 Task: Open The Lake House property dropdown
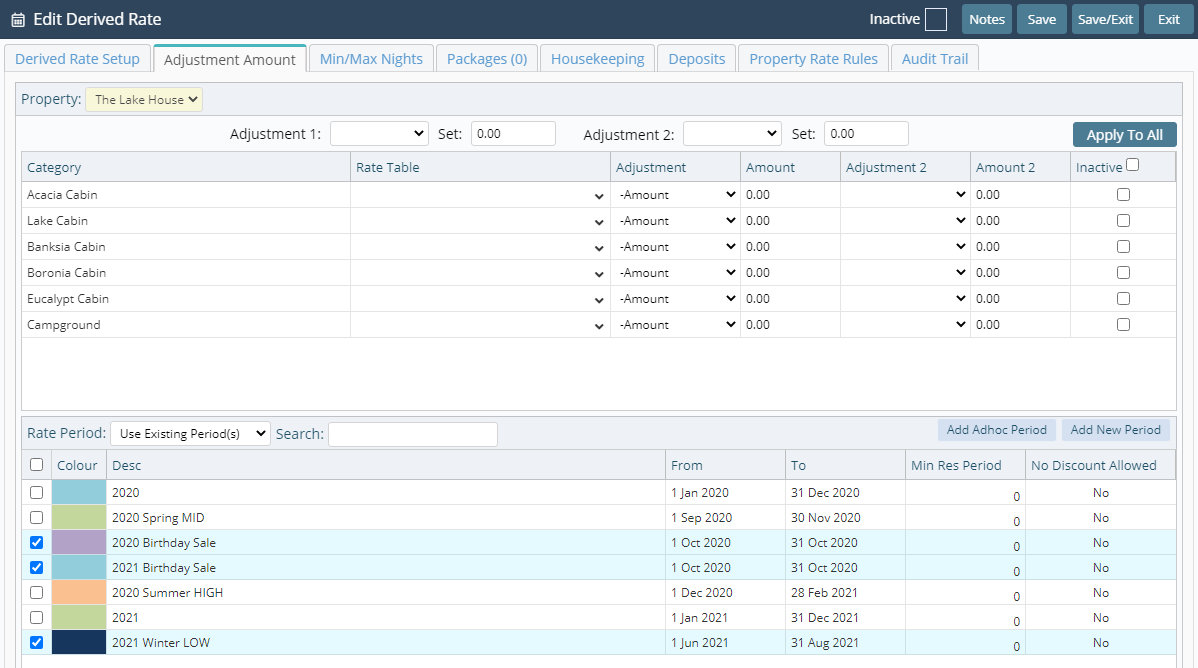click(144, 99)
